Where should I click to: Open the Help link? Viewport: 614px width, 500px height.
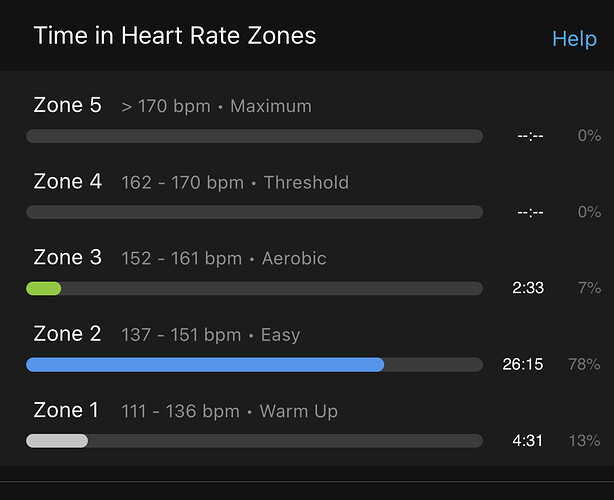(574, 39)
